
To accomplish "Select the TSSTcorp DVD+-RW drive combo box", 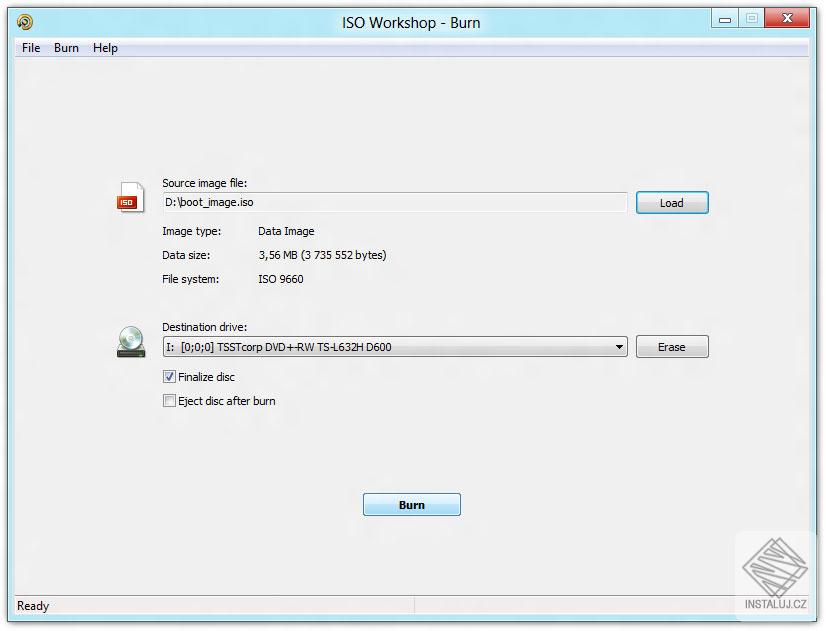I will [395, 347].
